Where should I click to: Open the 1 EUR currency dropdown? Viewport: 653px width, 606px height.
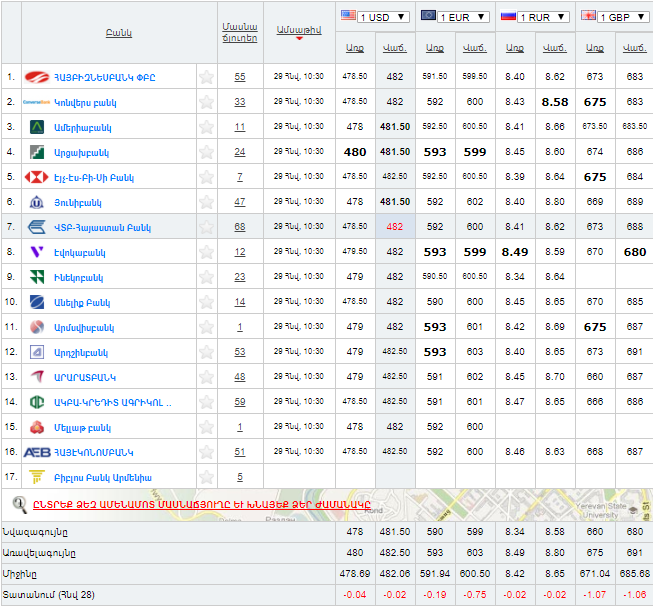(463, 17)
